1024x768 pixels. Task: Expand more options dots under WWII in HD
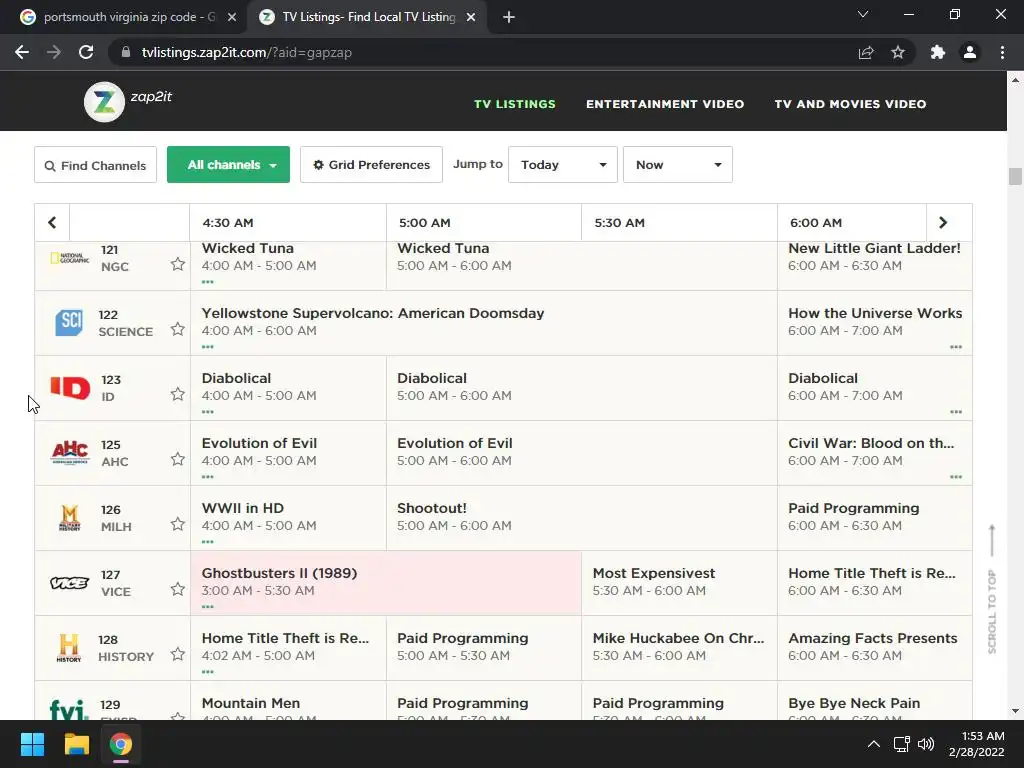pos(208,541)
